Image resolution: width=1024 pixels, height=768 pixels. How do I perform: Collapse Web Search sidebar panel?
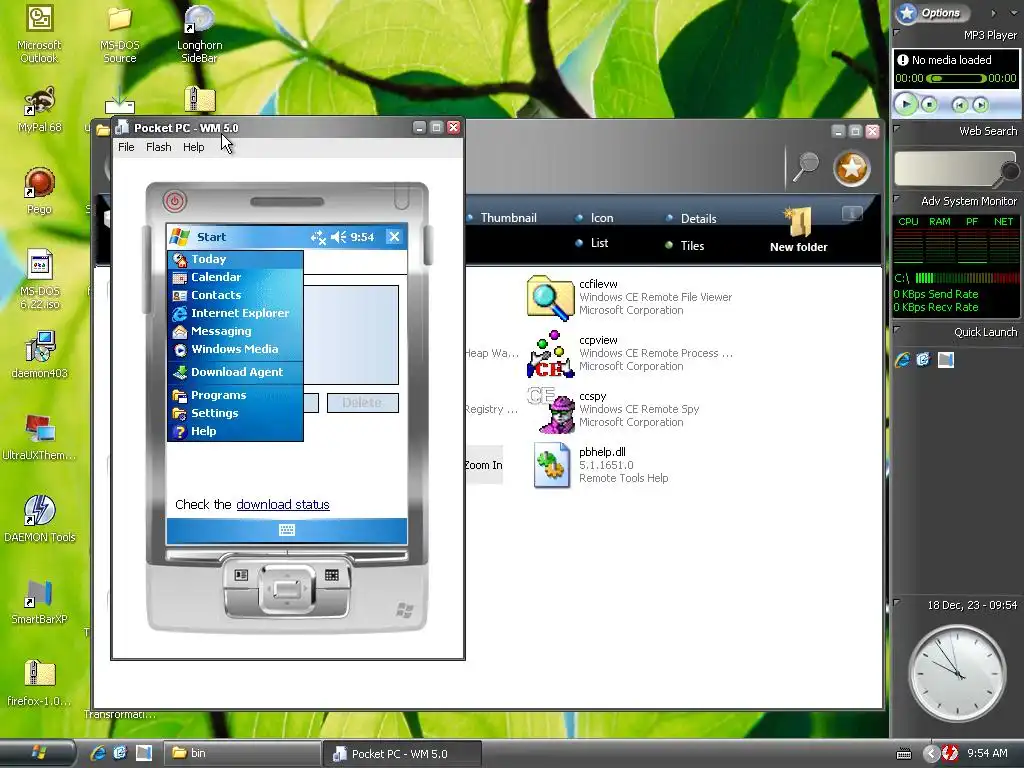(x=897, y=128)
